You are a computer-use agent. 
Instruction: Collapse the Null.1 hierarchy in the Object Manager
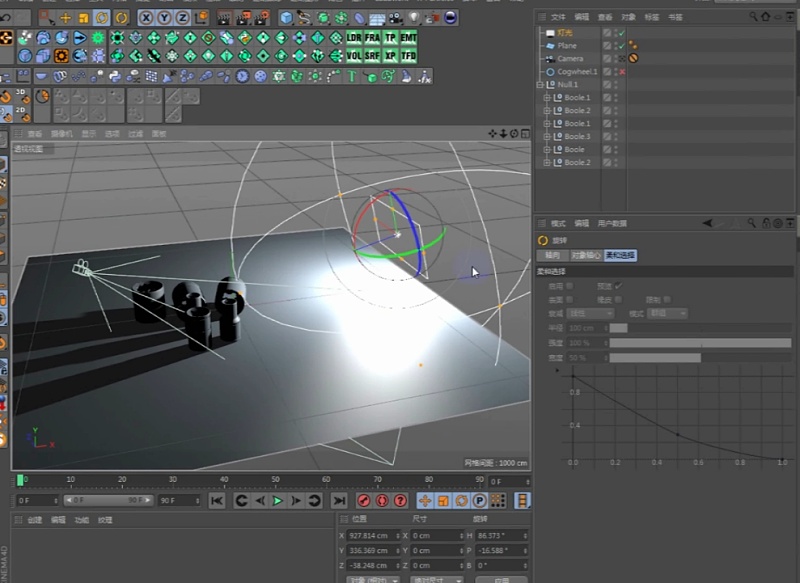pyautogui.click(x=539, y=84)
